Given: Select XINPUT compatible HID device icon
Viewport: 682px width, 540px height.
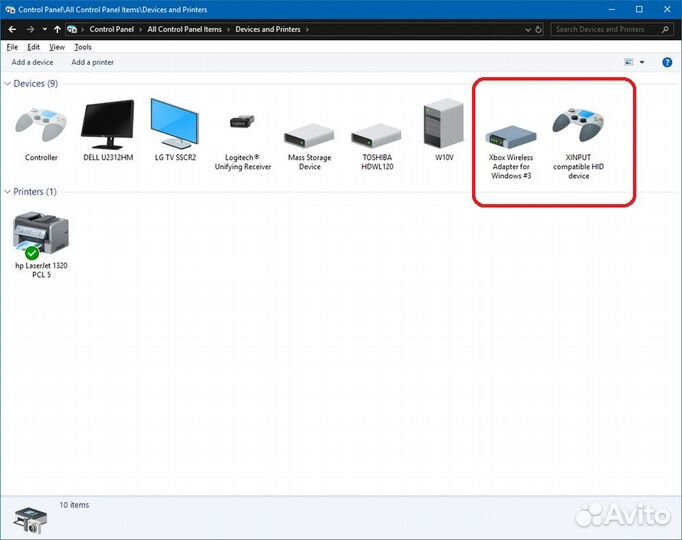Looking at the screenshot, I should point(578,125).
